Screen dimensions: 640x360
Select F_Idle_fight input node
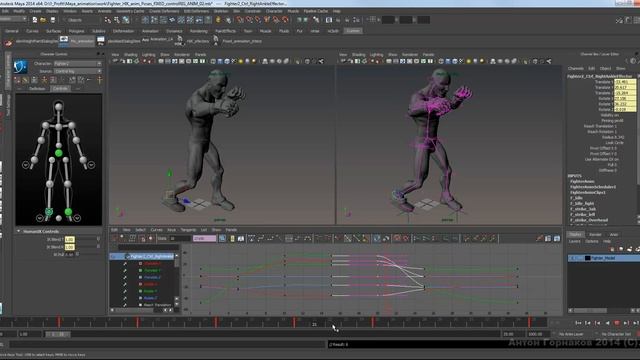pyautogui.click(x=582, y=203)
